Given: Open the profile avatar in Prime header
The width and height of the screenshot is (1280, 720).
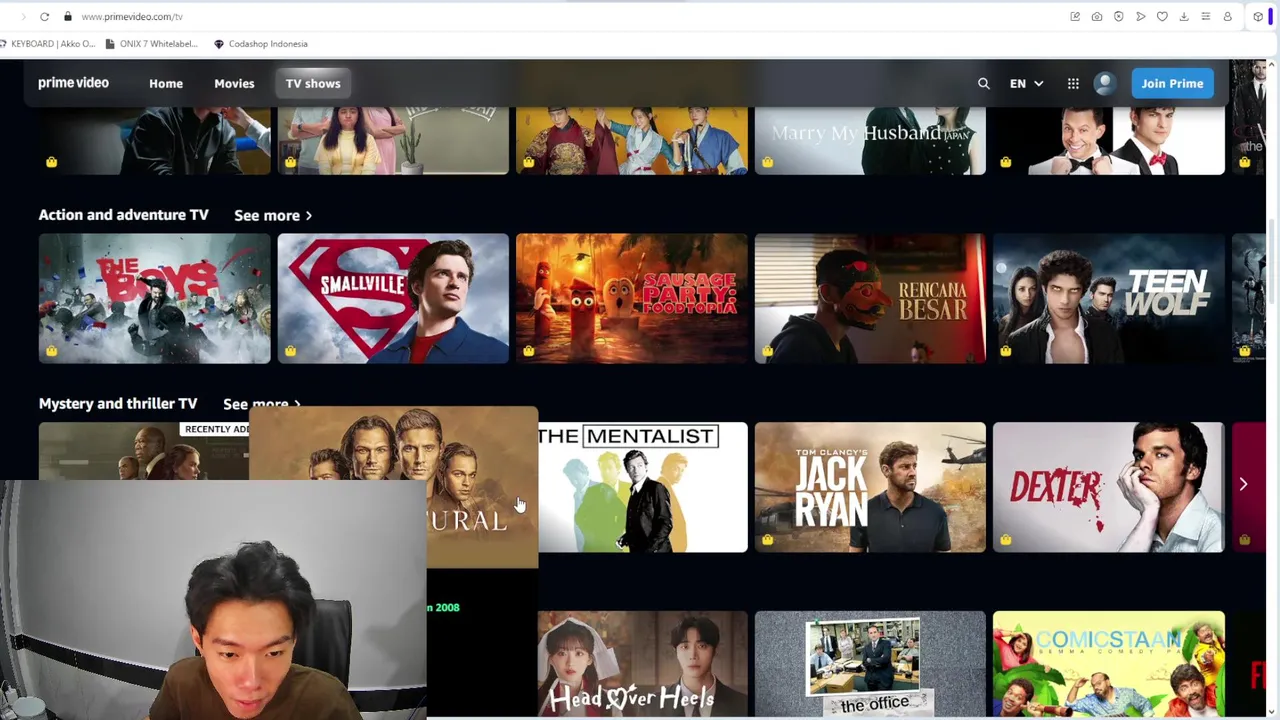Looking at the screenshot, I should (x=1105, y=84).
